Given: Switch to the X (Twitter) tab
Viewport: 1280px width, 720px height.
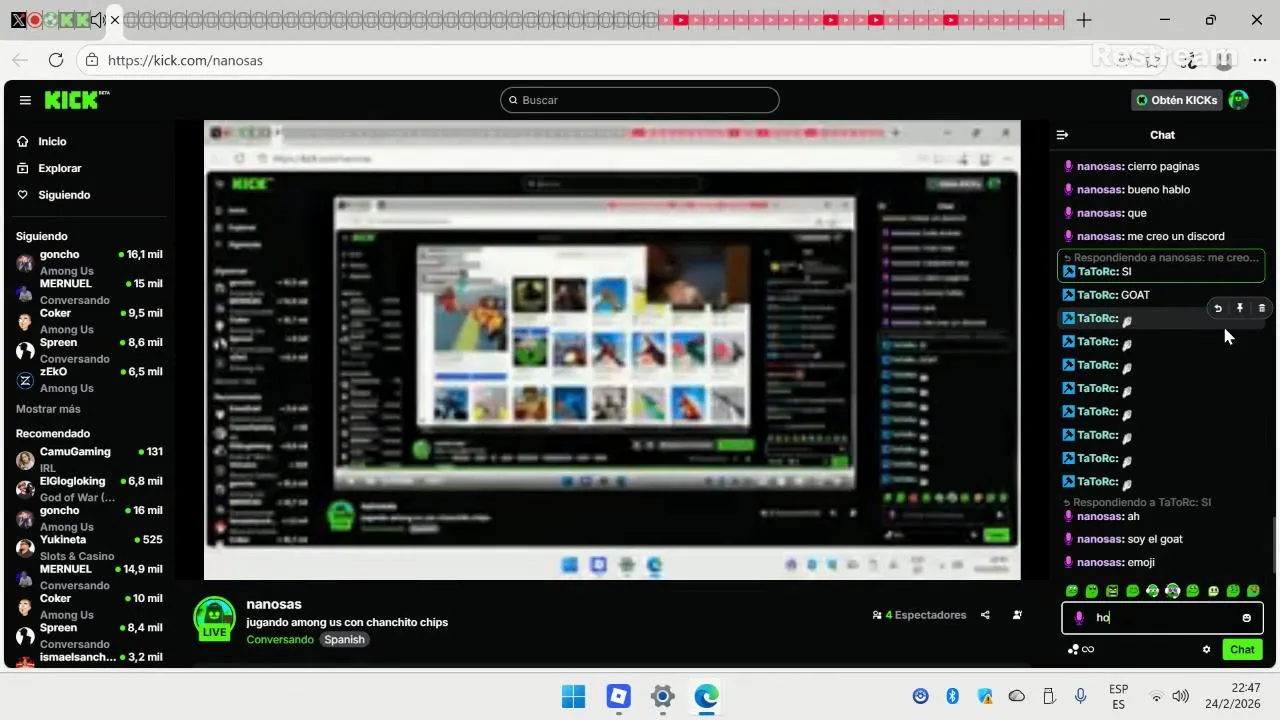Looking at the screenshot, I should point(18,20).
